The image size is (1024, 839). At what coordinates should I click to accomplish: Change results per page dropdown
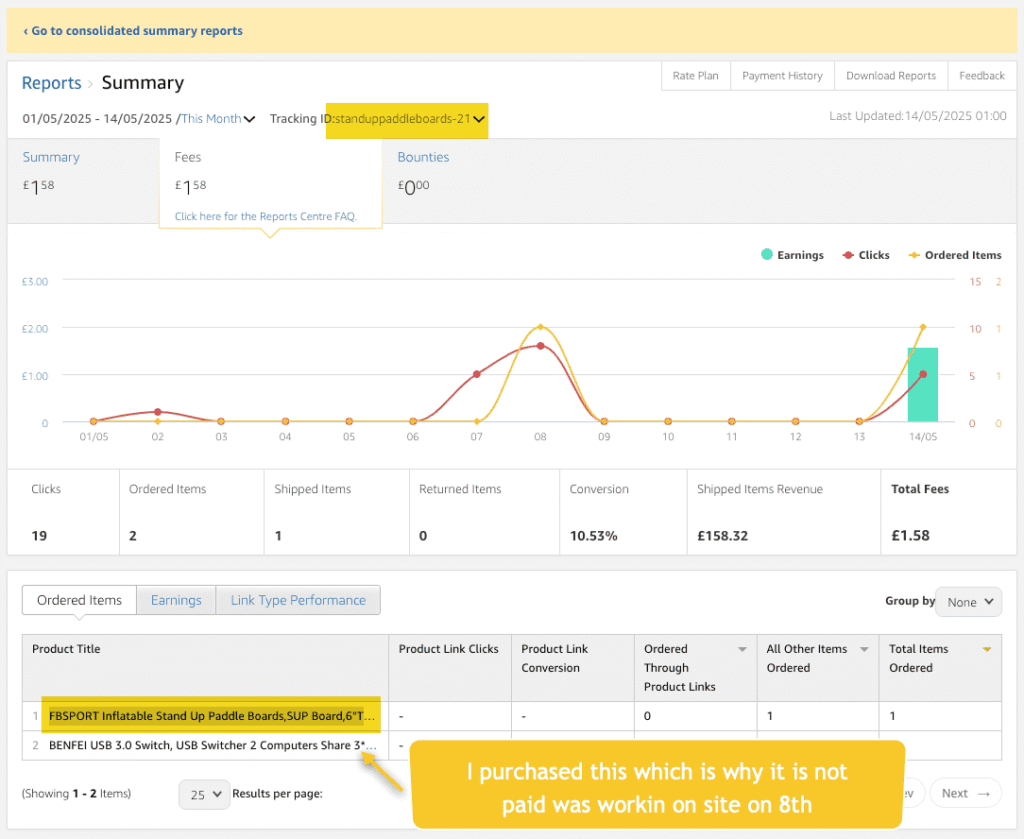(x=204, y=794)
